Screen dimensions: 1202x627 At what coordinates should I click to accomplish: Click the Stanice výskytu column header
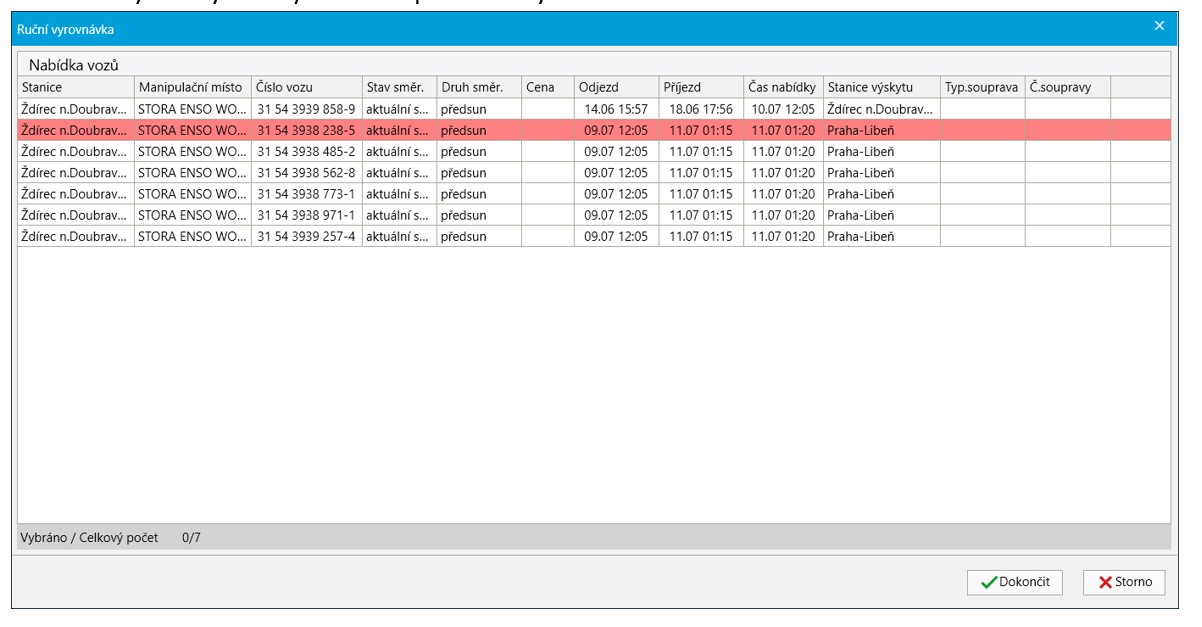pyautogui.click(x=880, y=87)
